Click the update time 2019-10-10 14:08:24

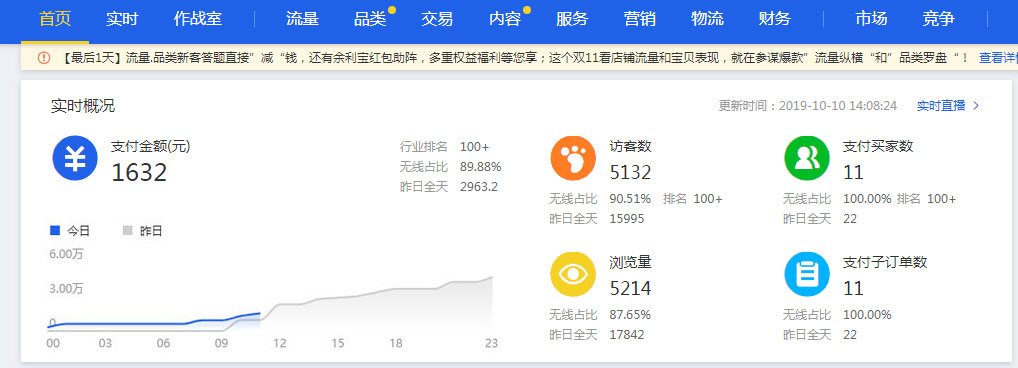tap(838, 106)
